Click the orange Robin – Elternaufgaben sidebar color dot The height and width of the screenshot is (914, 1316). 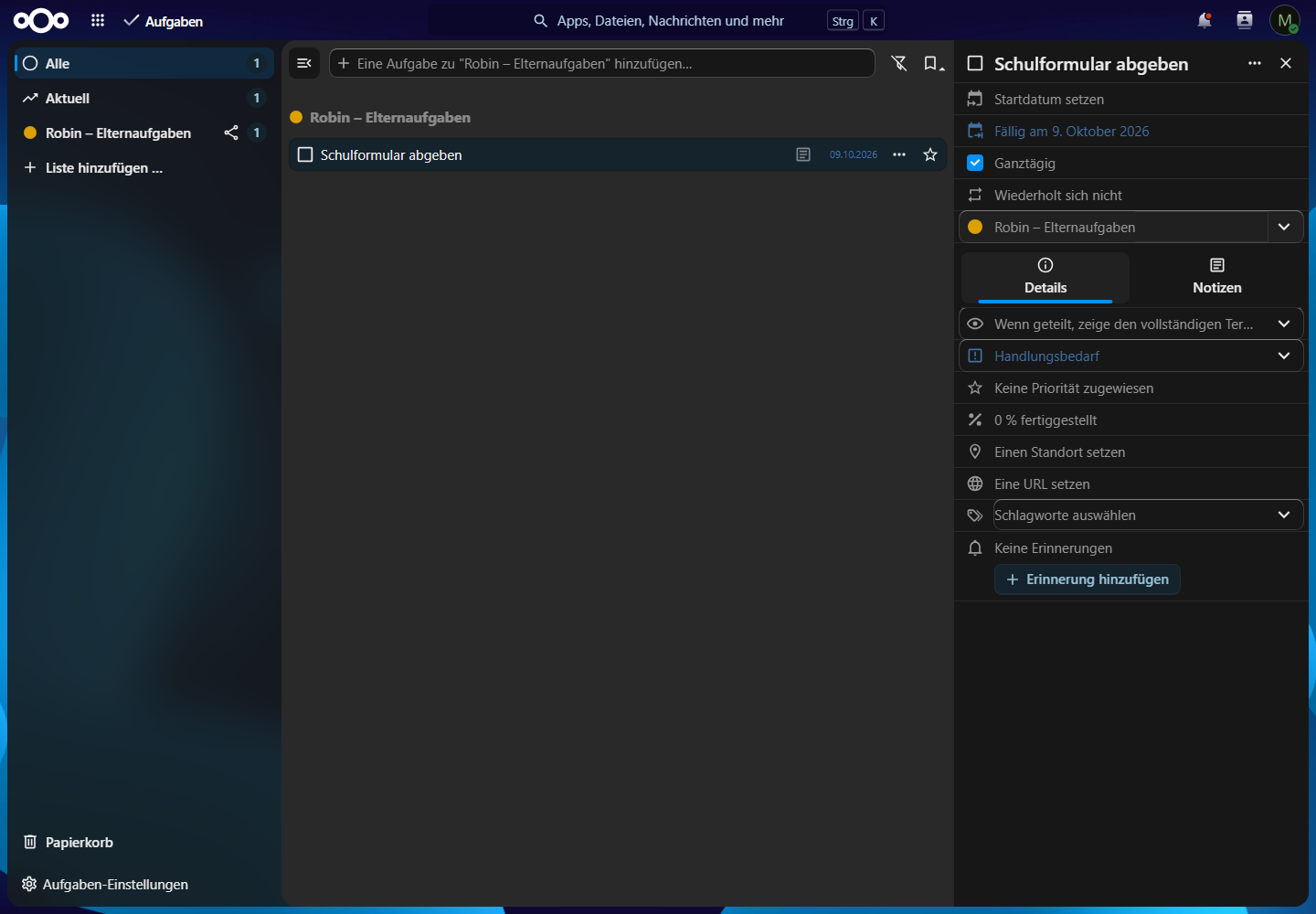[x=30, y=133]
